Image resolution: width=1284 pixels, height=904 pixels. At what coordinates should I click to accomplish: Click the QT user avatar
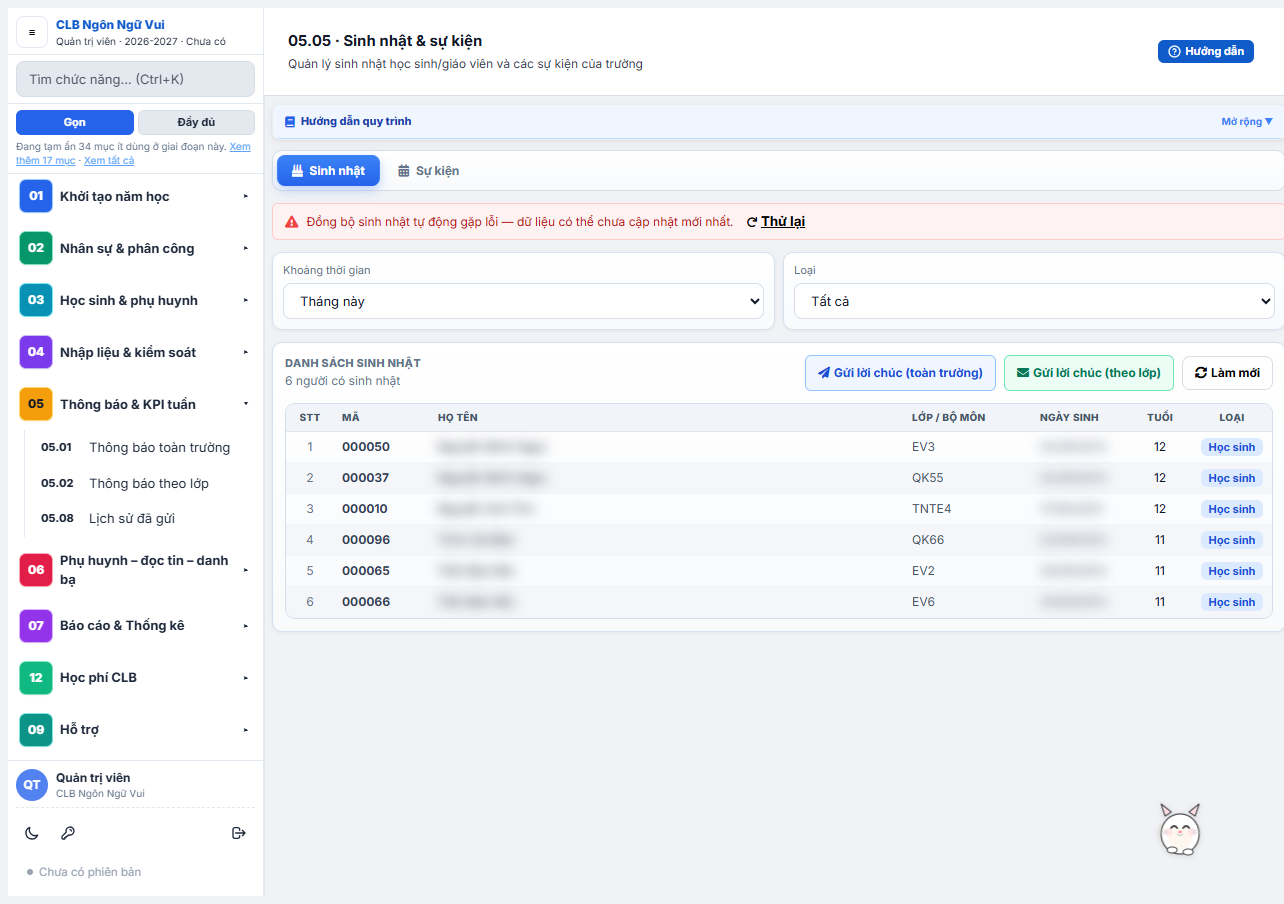point(32,785)
